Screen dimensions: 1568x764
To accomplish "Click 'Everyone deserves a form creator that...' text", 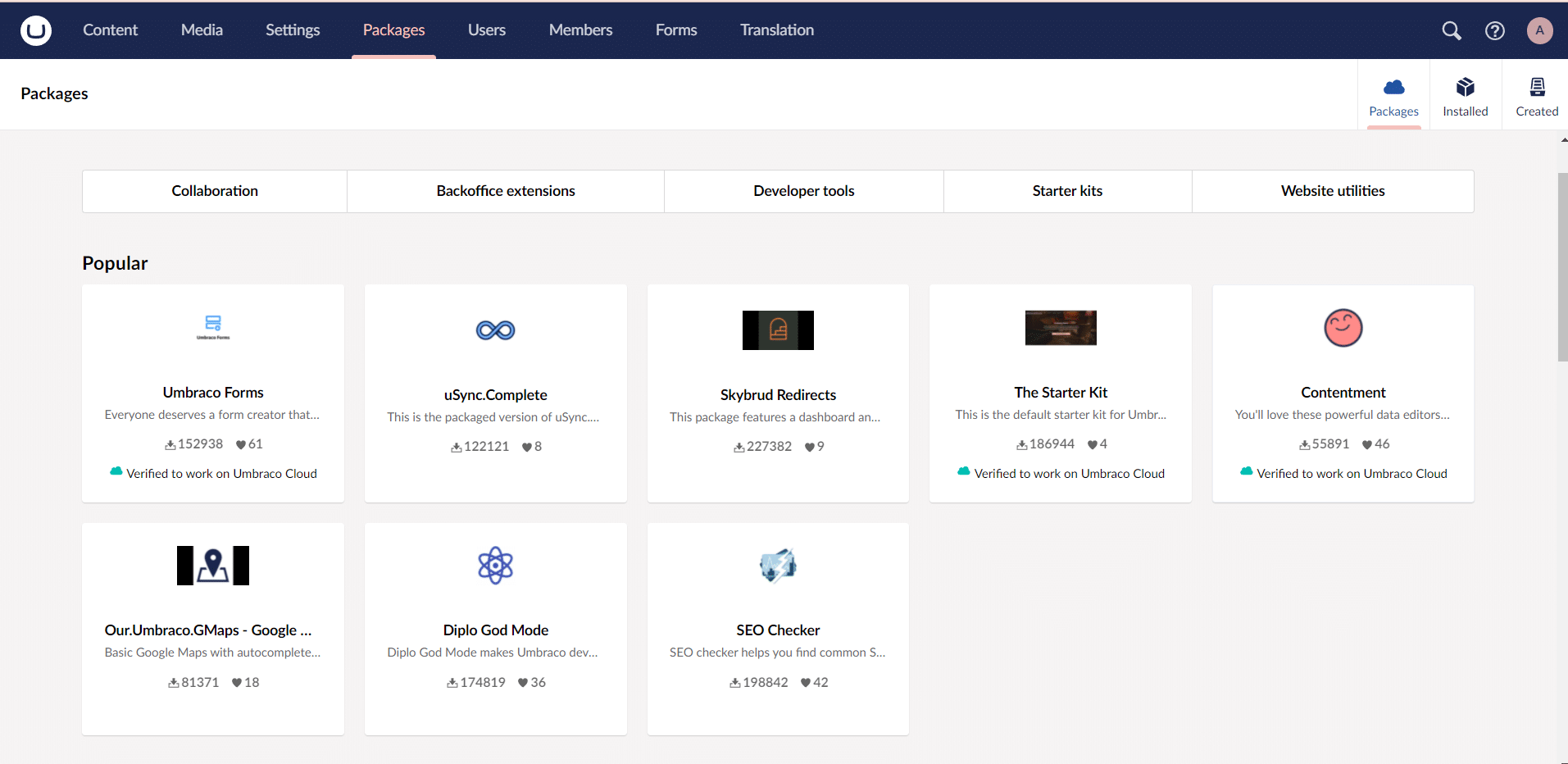I will 212,415.
